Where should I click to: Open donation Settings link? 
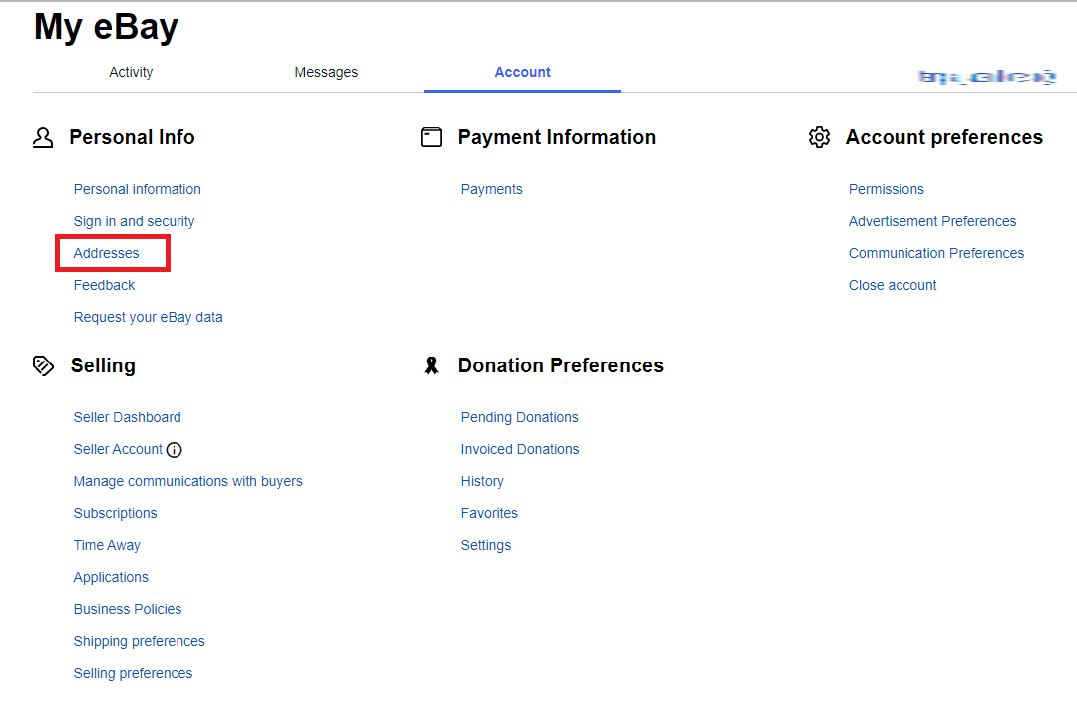pyautogui.click(x=486, y=545)
